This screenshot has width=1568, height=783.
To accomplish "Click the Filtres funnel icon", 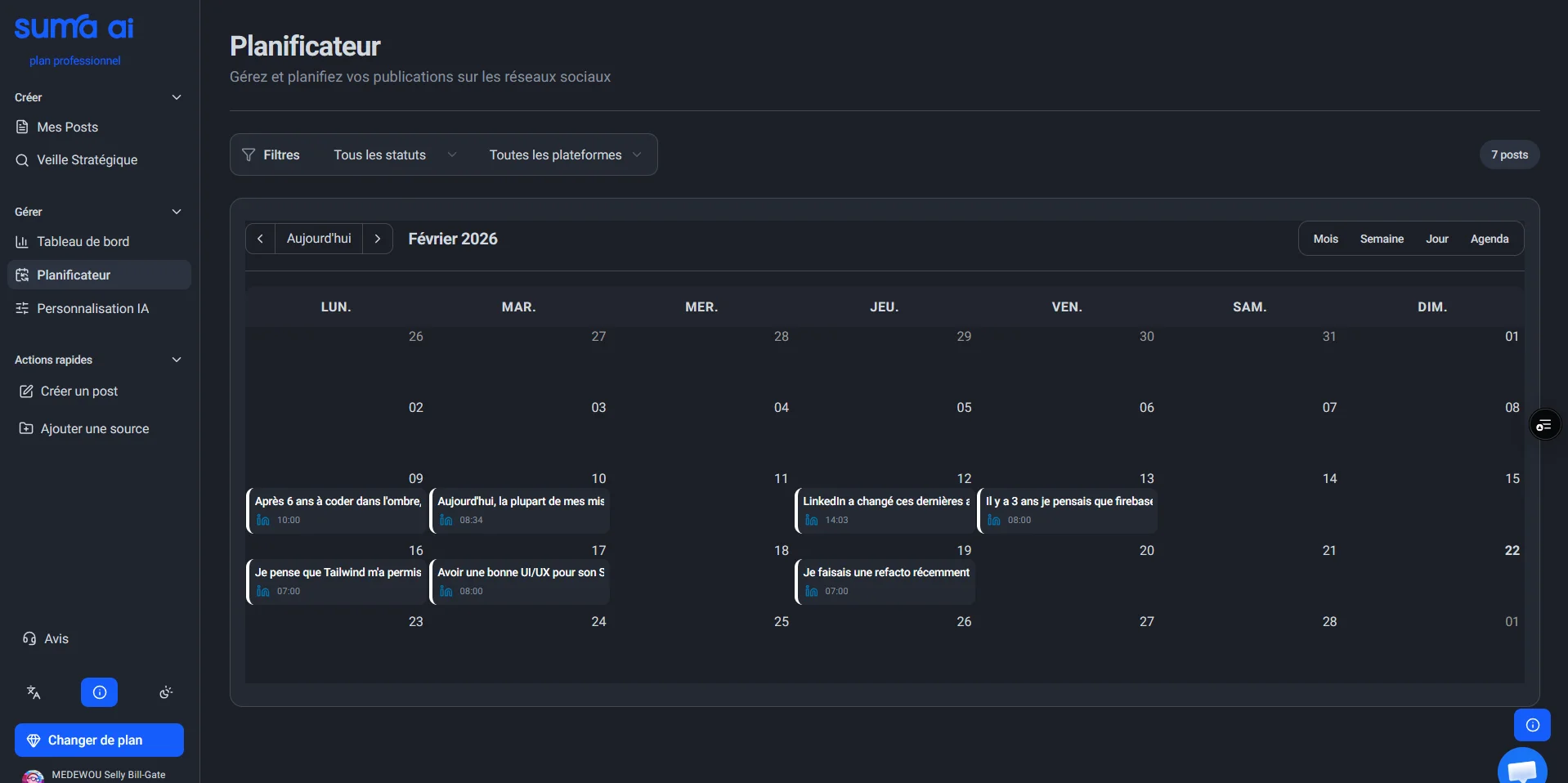I will [x=249, y=154].
